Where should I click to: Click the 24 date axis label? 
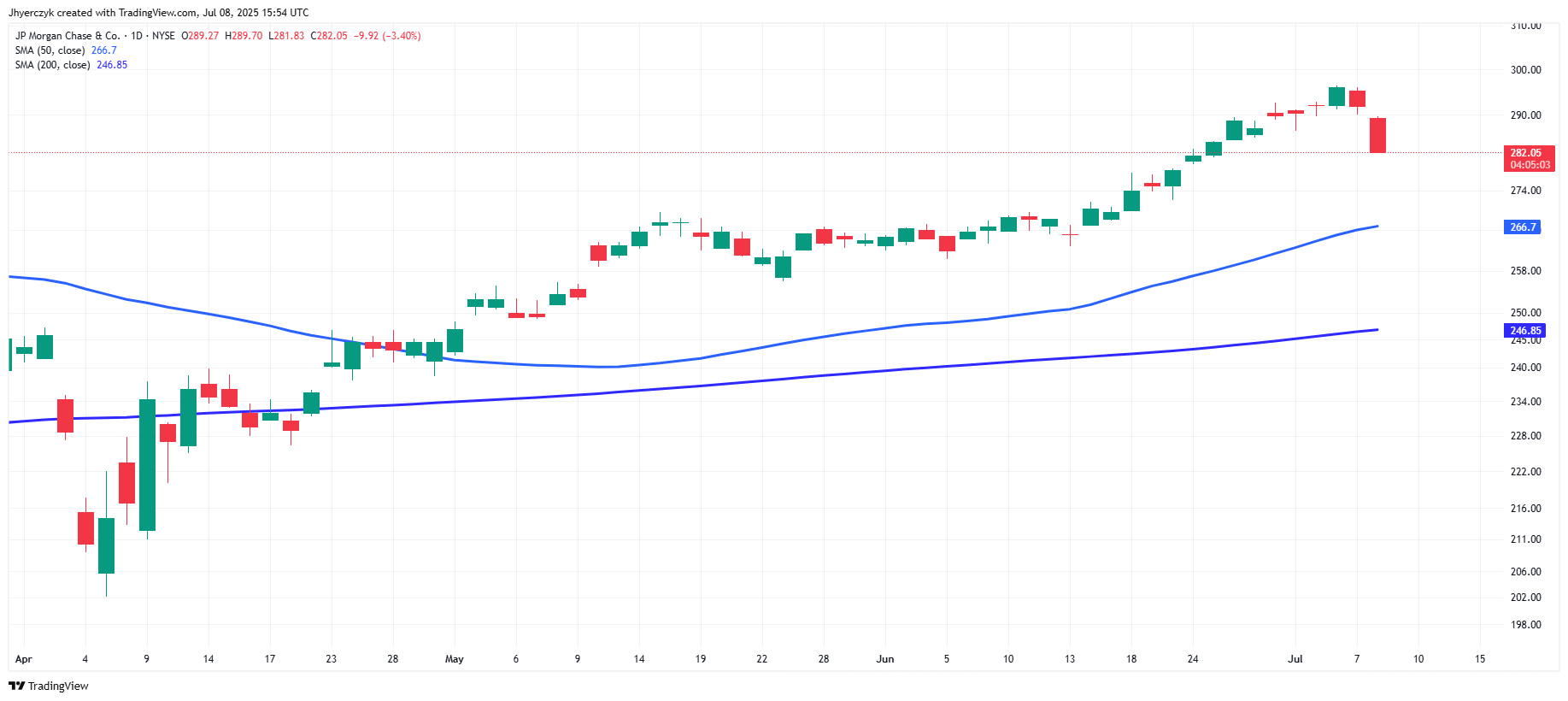tap(1193, 659)
